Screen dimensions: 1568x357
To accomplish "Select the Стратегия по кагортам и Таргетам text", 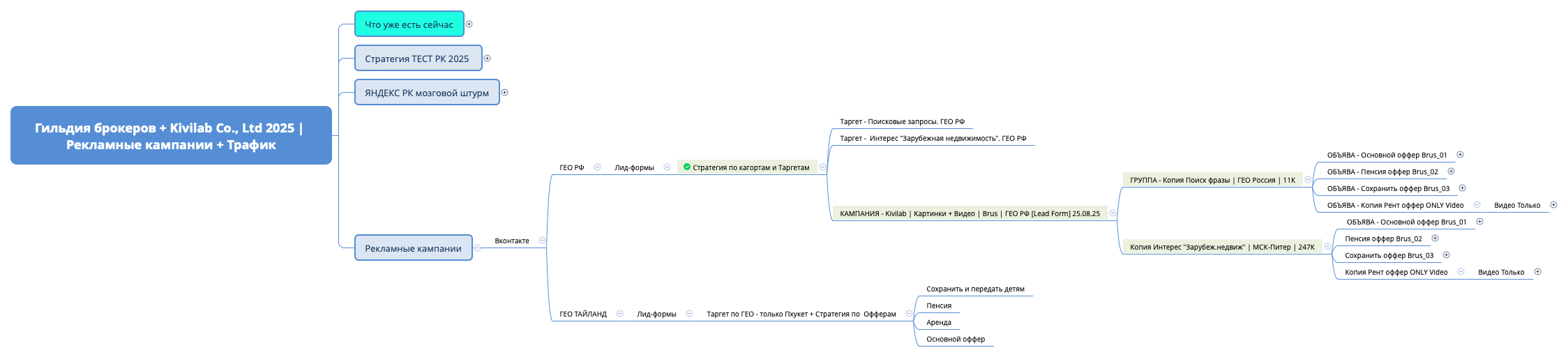I will (x=751, y=167).
